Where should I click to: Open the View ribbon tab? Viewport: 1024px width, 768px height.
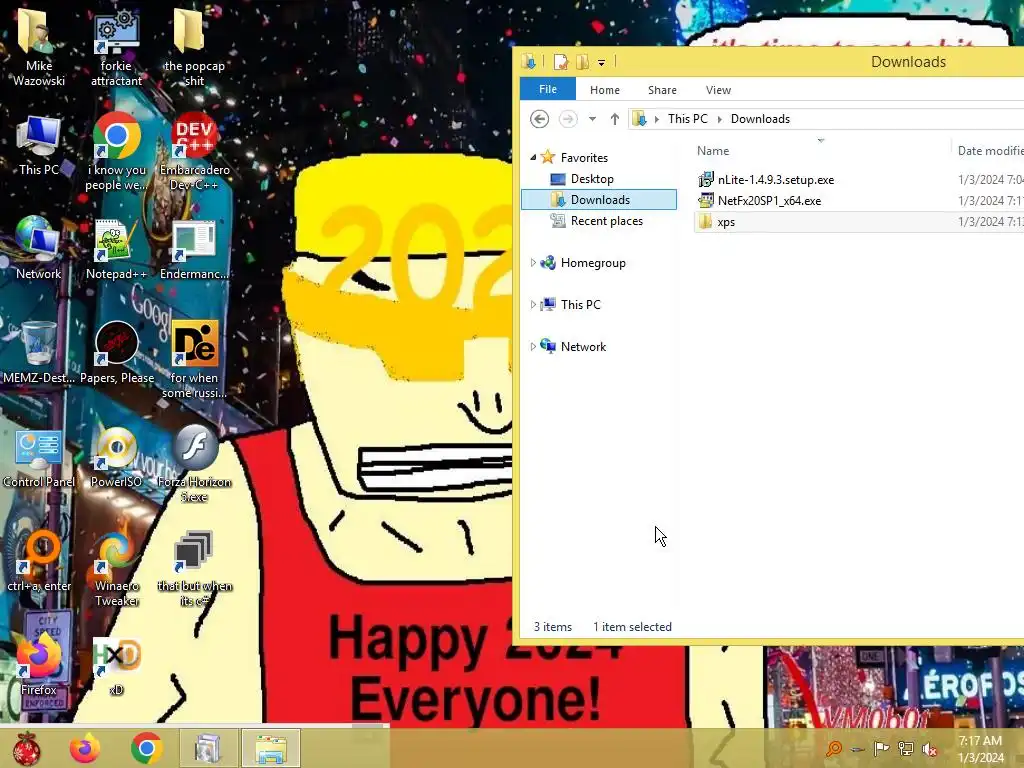(718, 90)
